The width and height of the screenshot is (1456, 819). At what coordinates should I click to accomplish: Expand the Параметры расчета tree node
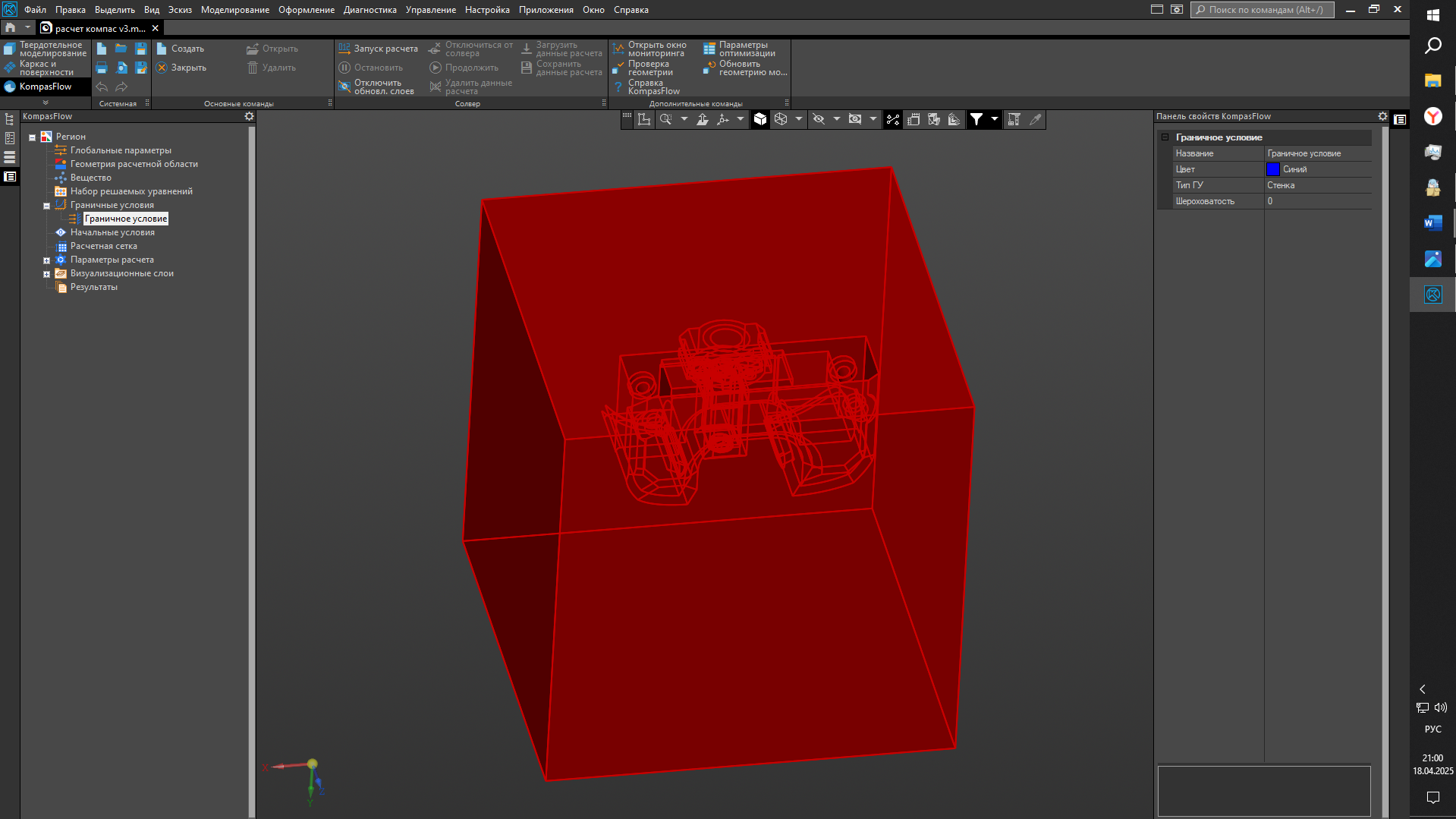[46, 260]
